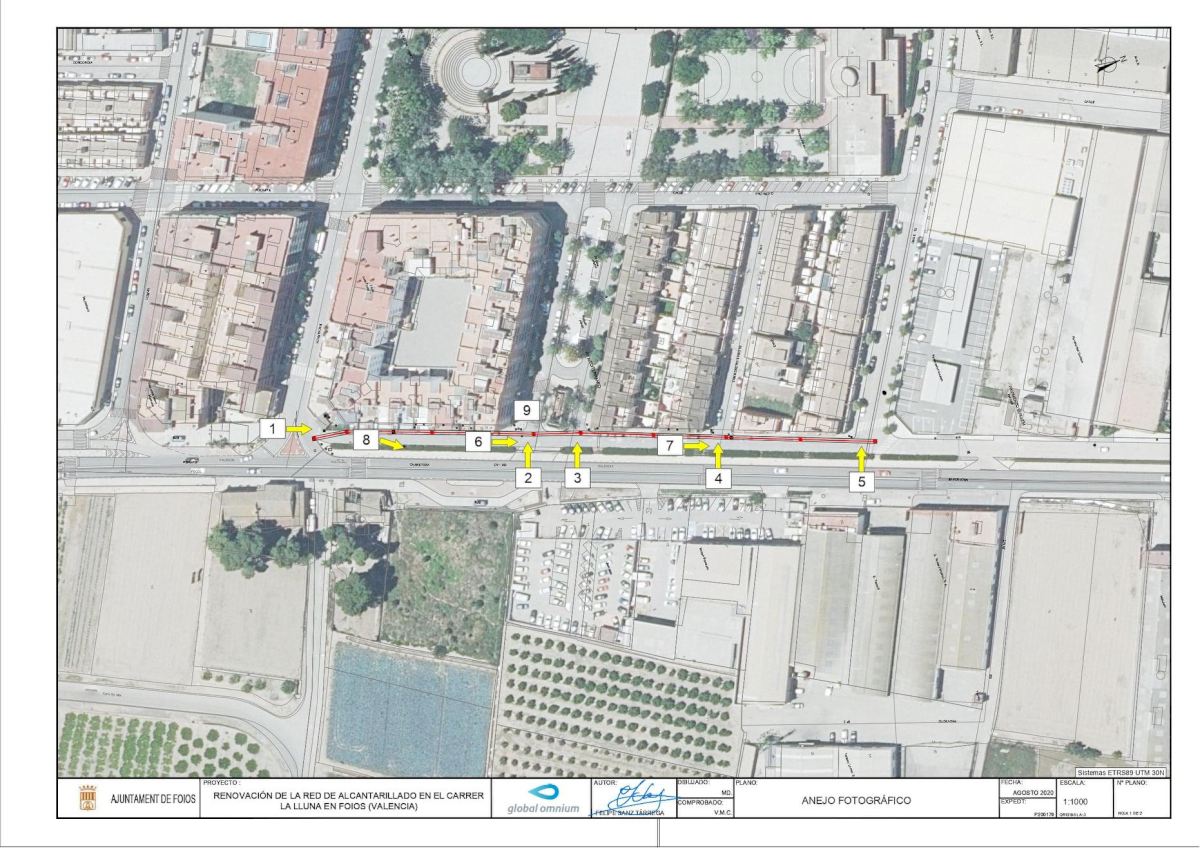Viewport: 1200px width, 848px height.
Task: Select the yellow arrow next to marker 8
Action: tap(392, 445)
